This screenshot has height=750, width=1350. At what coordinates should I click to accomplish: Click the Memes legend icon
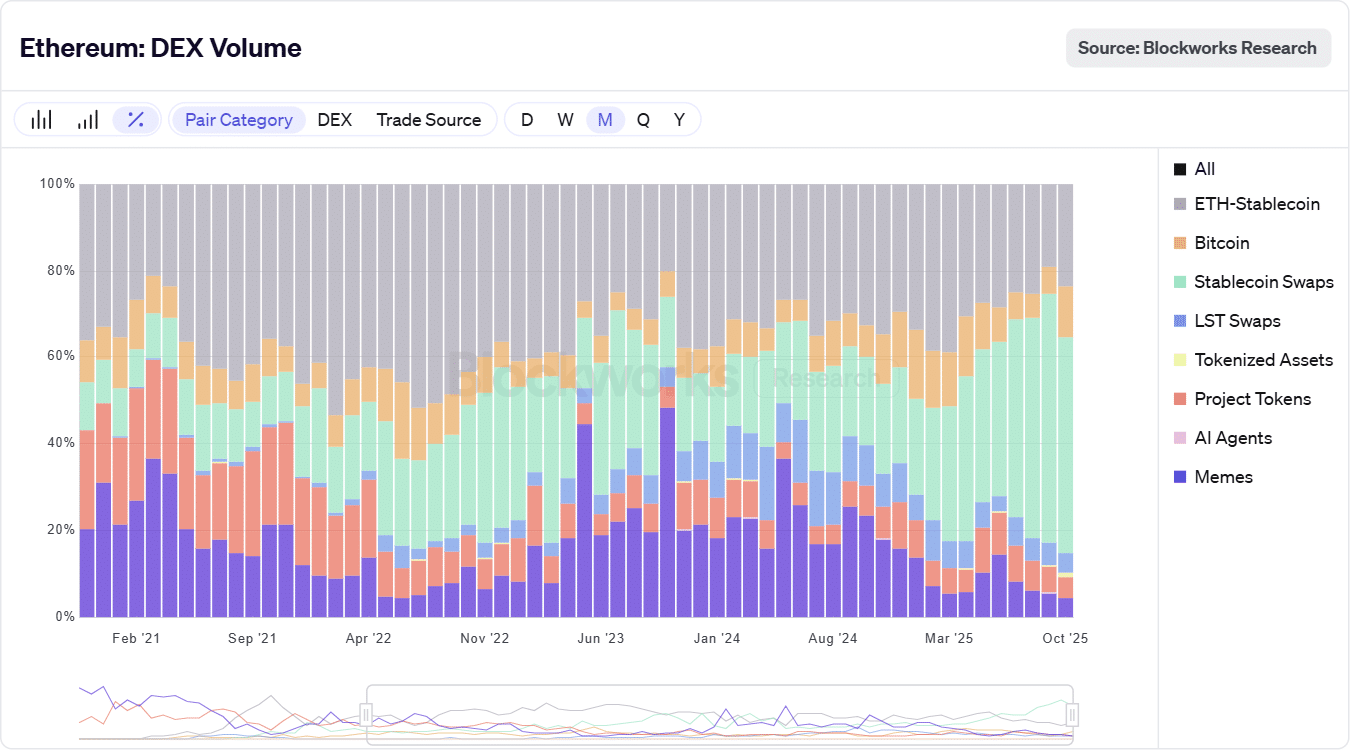click(1180, 477)
